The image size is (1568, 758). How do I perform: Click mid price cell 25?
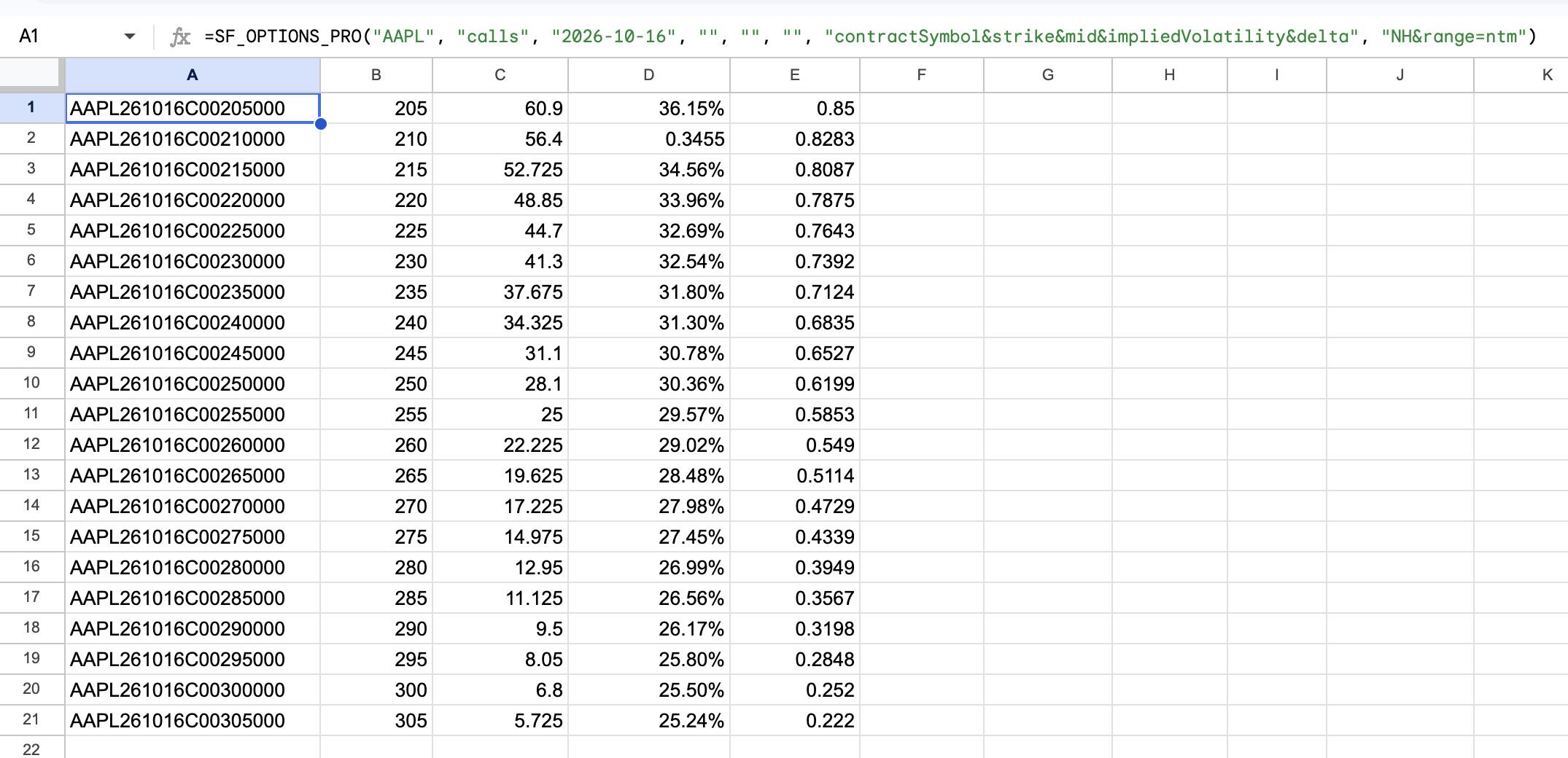coord(500,414)
